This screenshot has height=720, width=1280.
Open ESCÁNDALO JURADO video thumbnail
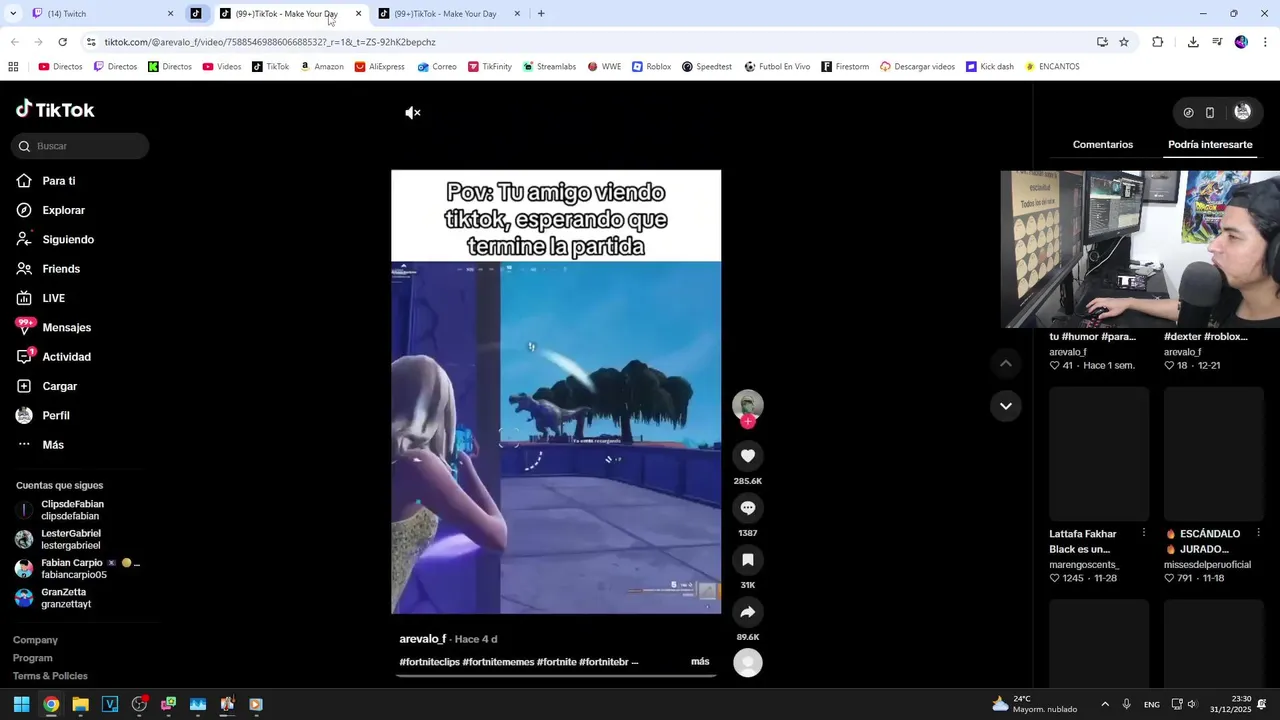pyautogui.click(x=1214, y=454)
